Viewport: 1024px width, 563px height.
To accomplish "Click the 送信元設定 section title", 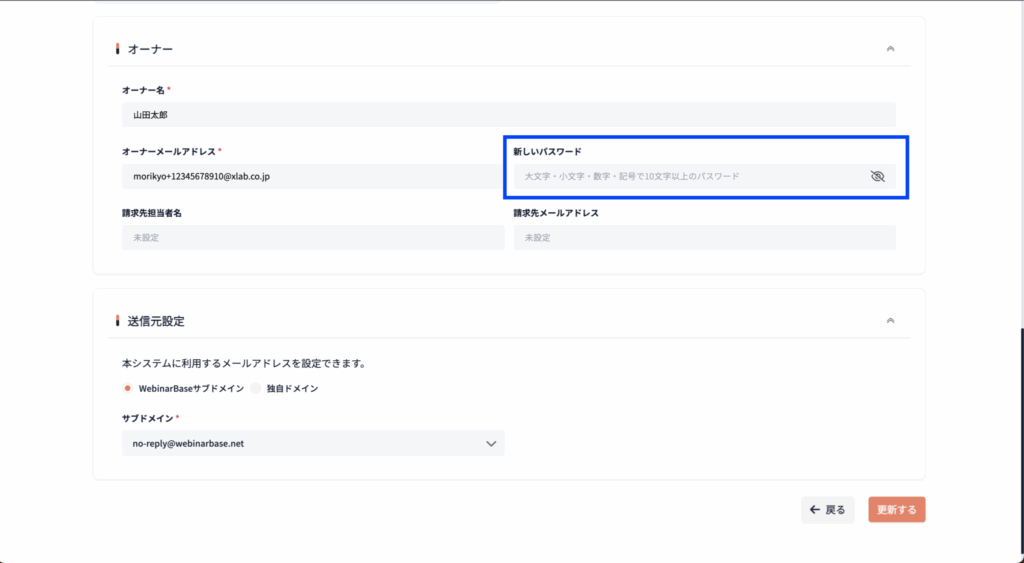I will coord(155,321).
